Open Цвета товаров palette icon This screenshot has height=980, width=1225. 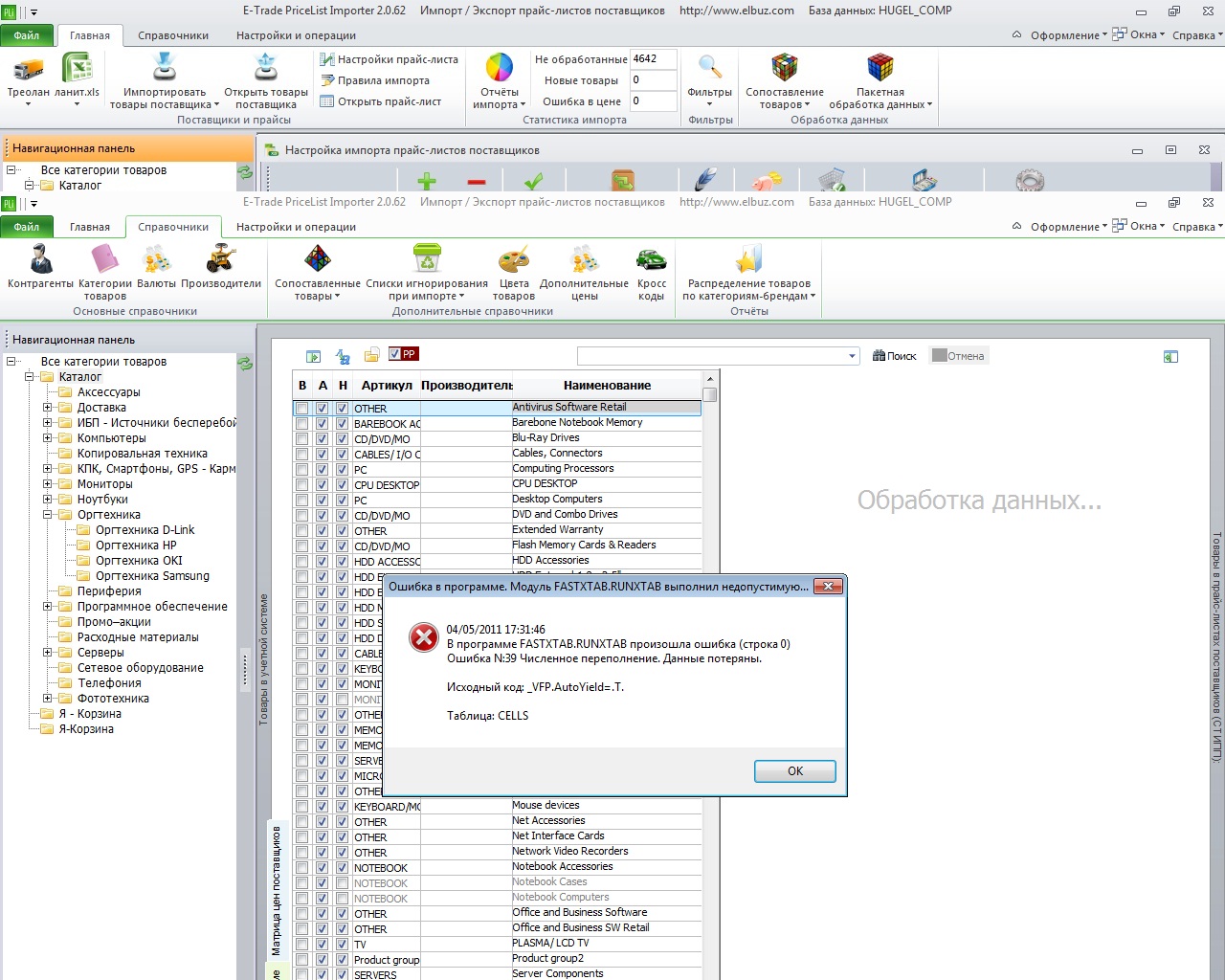coord(514,258)
